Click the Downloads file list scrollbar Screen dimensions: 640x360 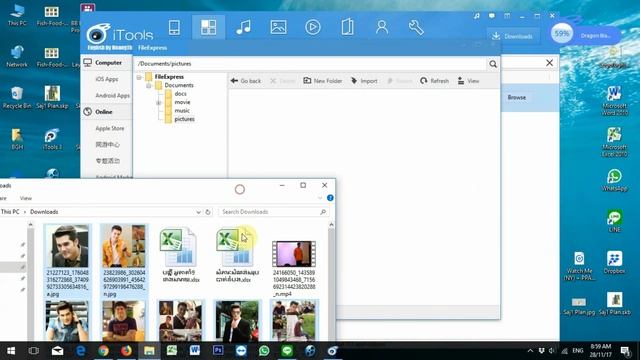point(331,282)
